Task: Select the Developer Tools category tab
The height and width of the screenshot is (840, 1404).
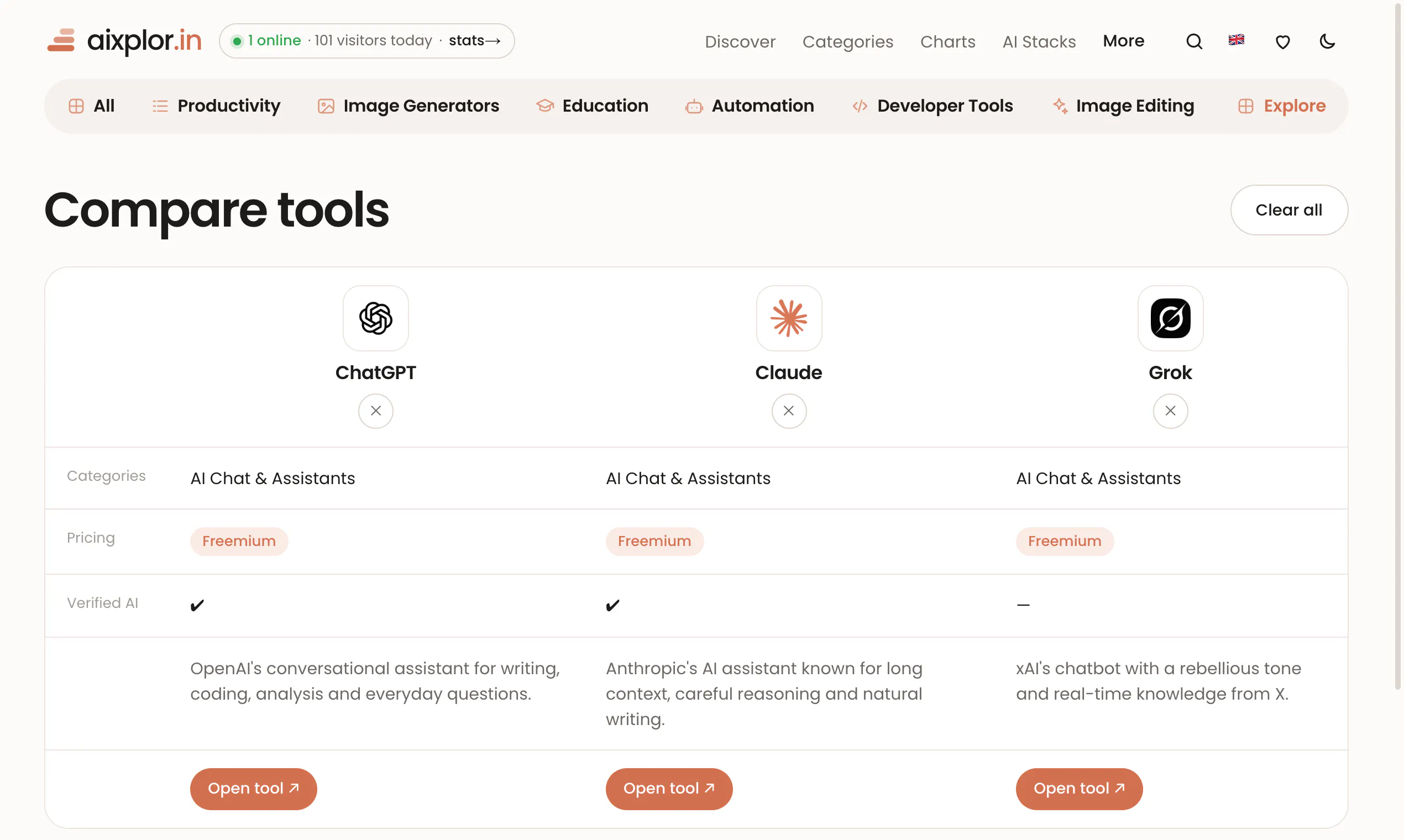Action: pyautogui.click(x=932, y=106)
